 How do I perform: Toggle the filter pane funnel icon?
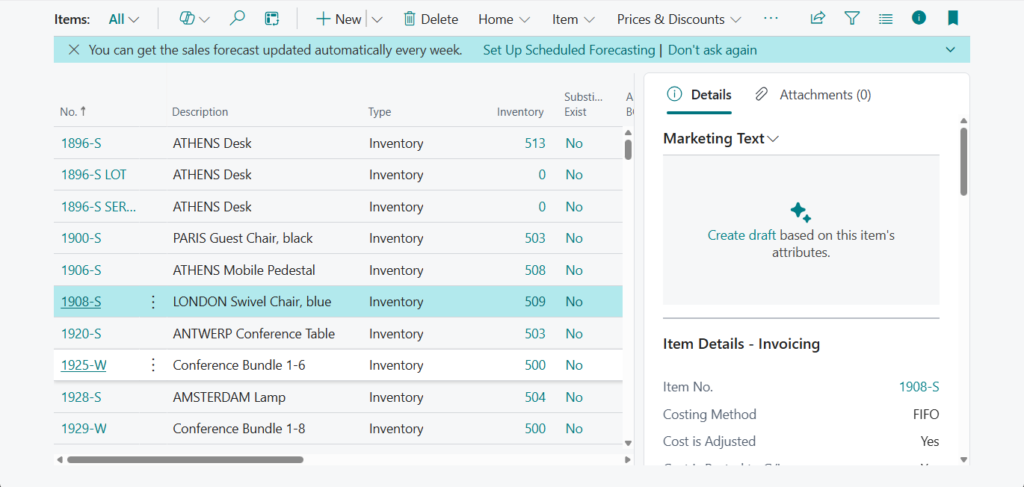[851, 19]
